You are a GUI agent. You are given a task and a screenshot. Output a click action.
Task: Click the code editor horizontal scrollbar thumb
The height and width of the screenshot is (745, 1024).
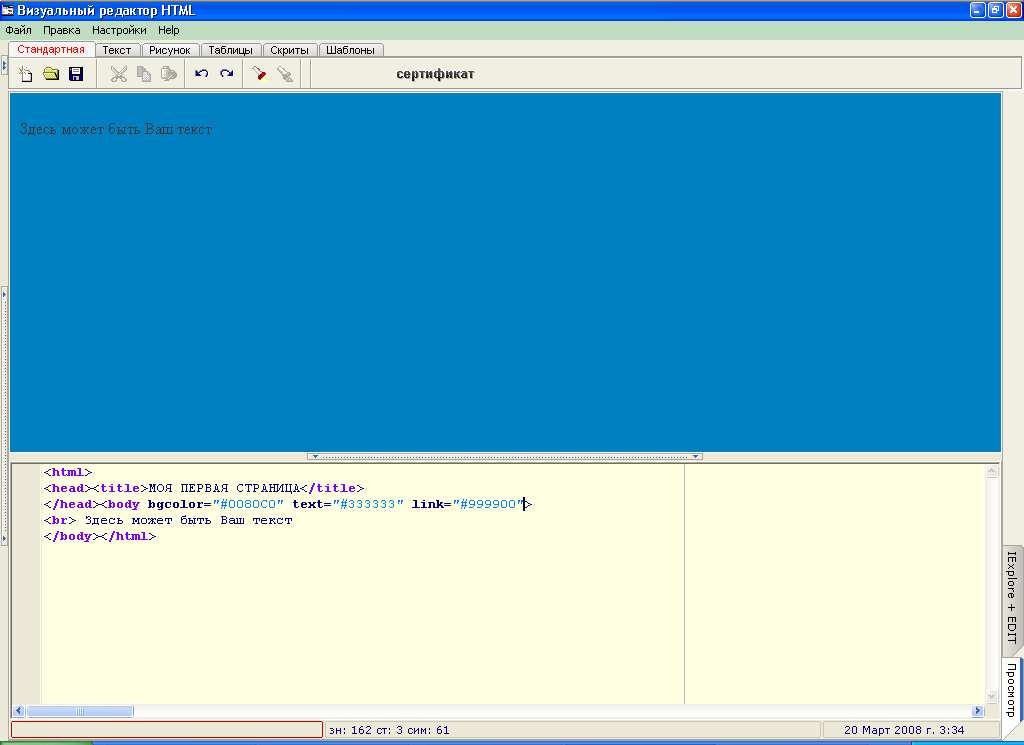point(80,711)
